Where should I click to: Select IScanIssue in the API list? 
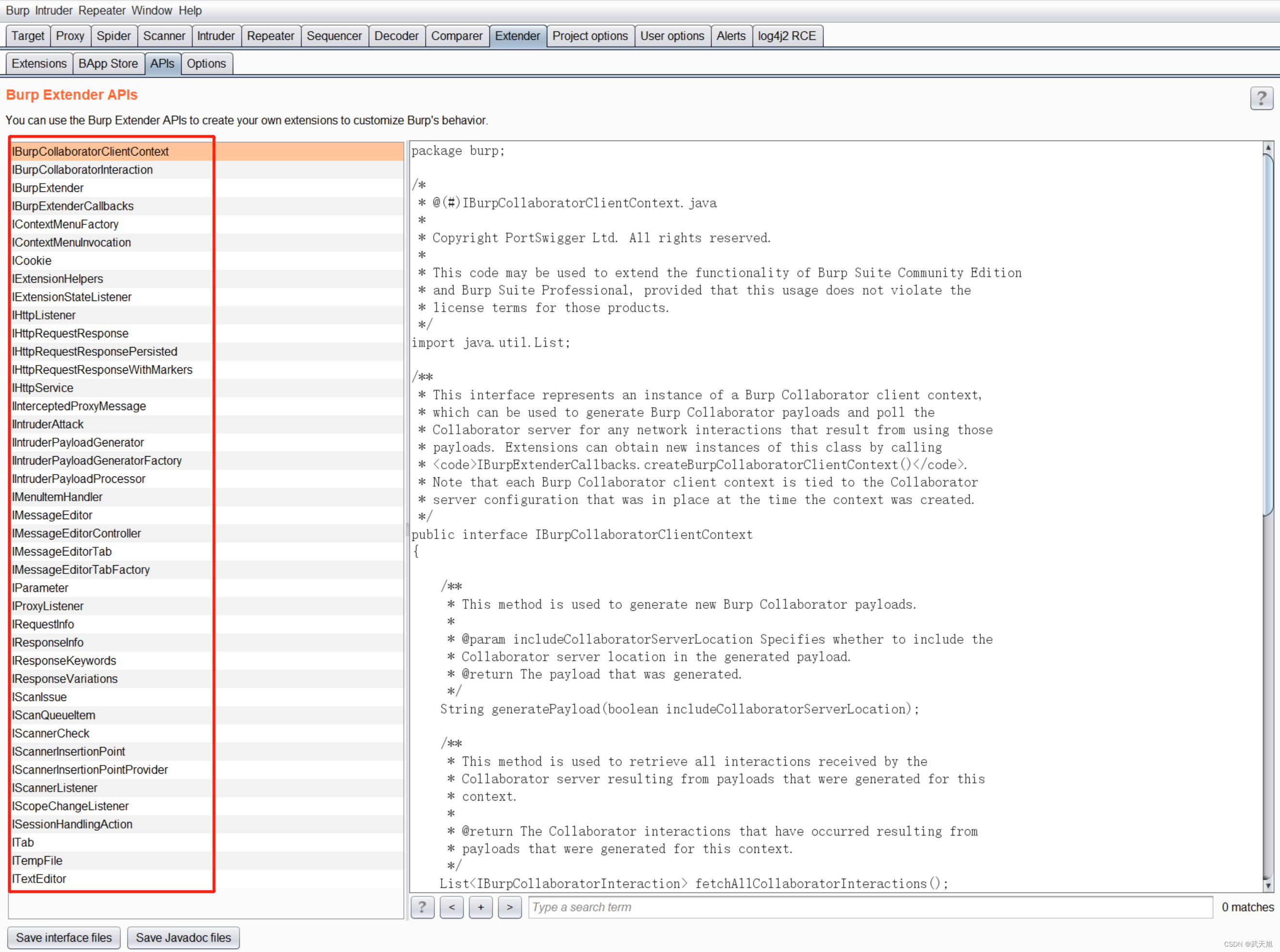click(x=207, y=698)
